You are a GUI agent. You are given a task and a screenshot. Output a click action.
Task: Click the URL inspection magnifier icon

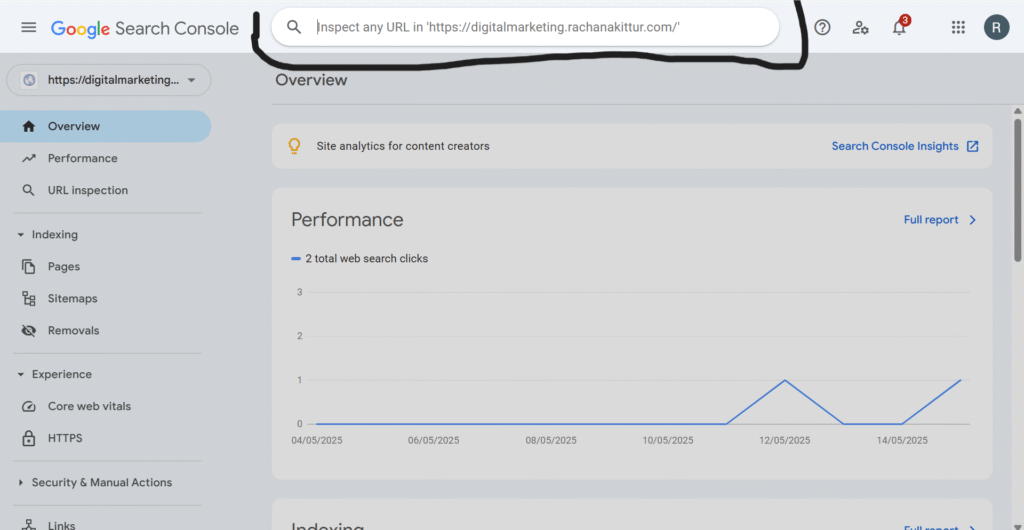[28, 191]
